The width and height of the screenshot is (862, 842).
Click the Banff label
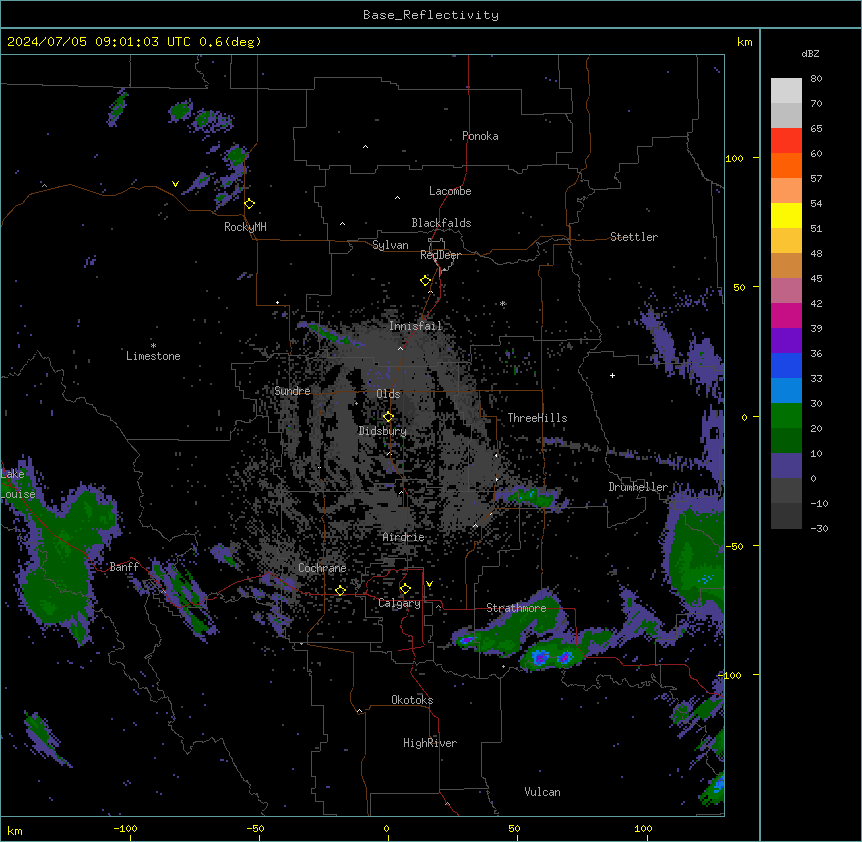point(124,567)
